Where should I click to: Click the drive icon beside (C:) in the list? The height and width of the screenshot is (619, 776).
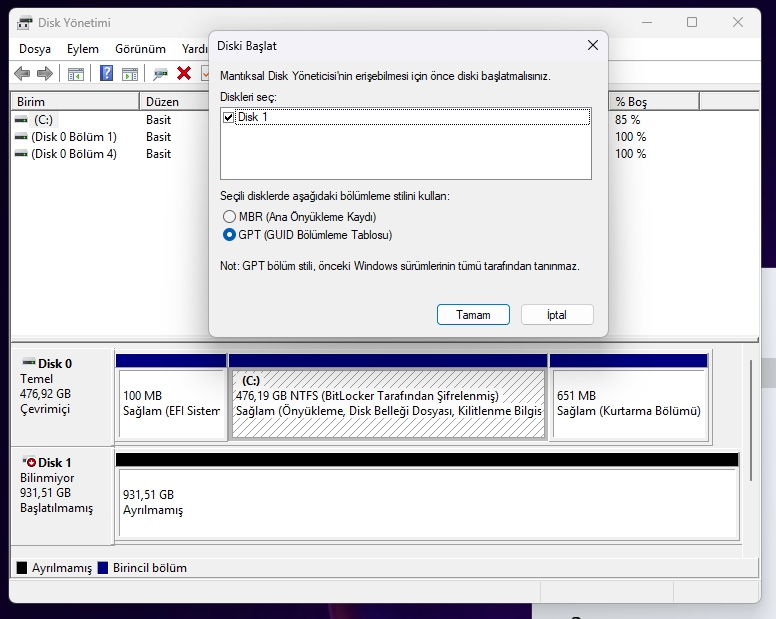click(21, 120)
